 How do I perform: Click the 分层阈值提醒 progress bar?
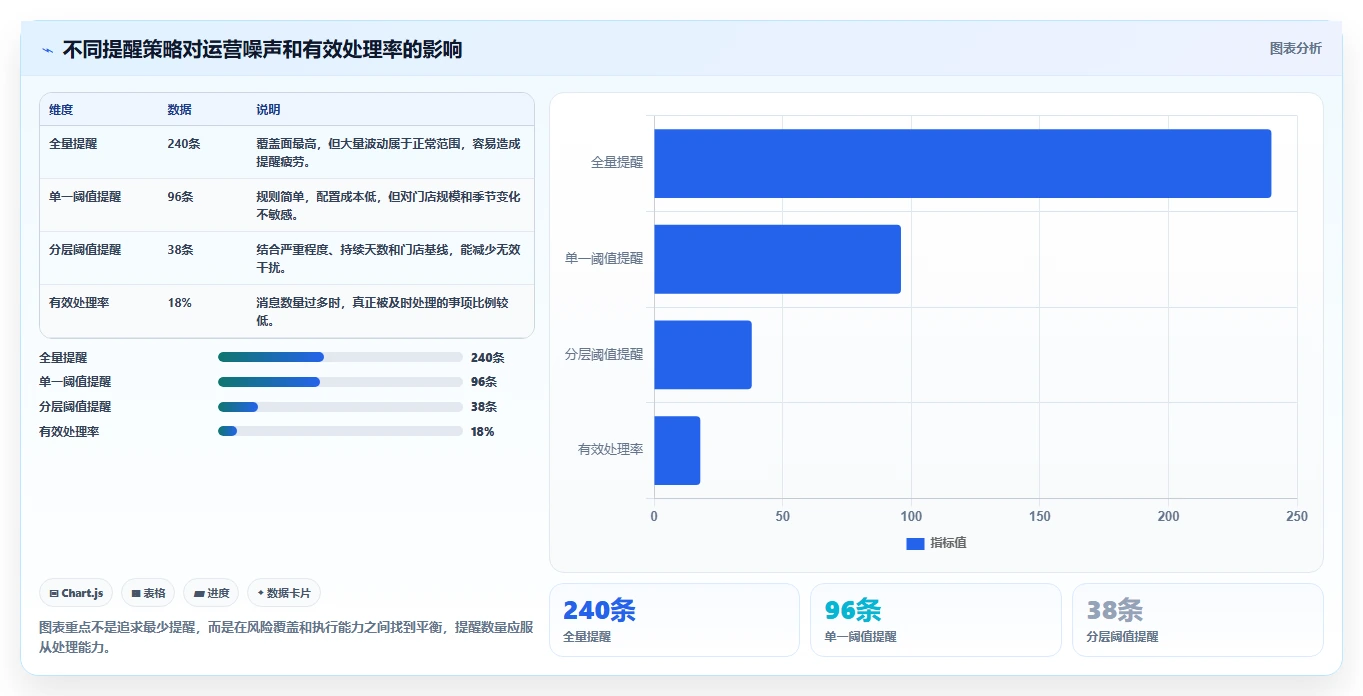coord(340,407)
